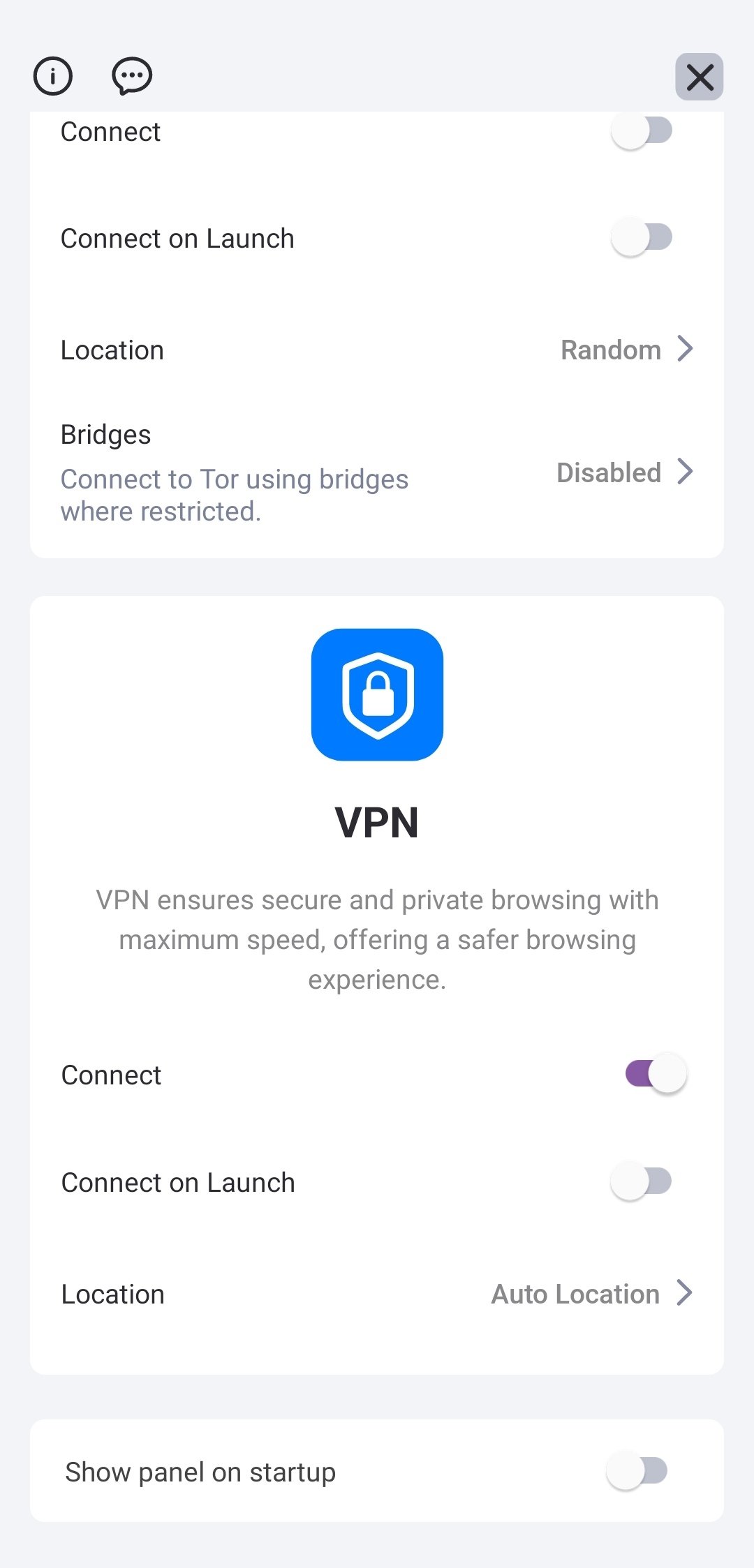Open the Bridges Disabled setting
The height and width of the screenshot is (1568, 754).
(x=609, y=472)
